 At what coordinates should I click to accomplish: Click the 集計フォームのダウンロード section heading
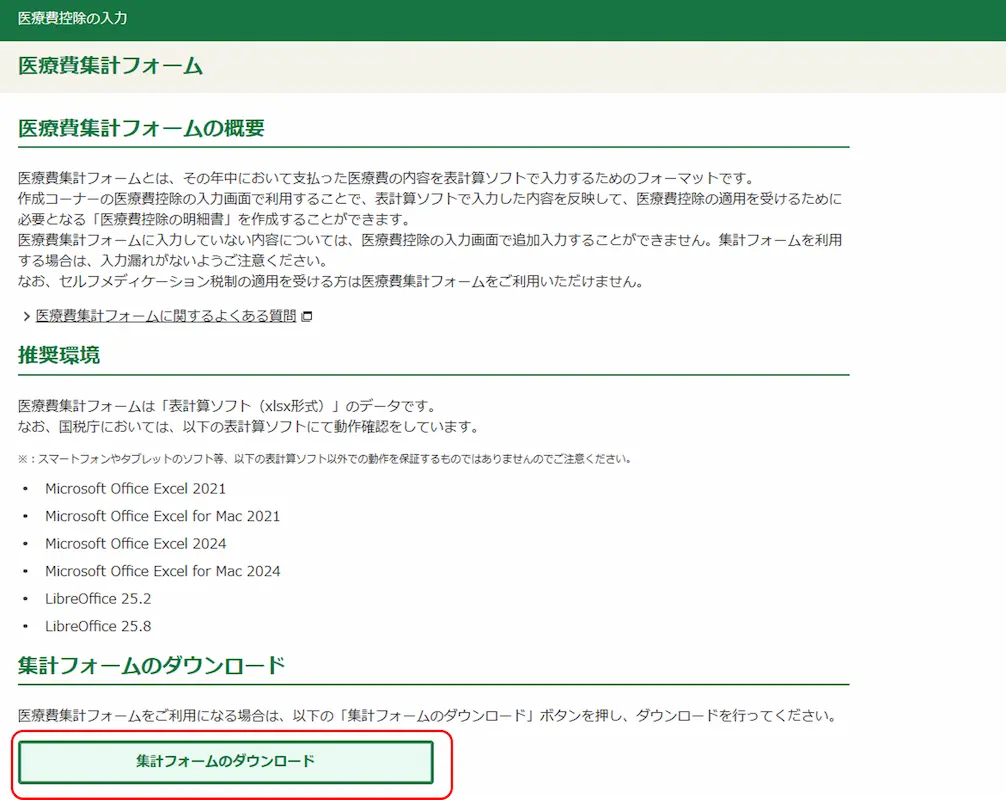(152, 666)
